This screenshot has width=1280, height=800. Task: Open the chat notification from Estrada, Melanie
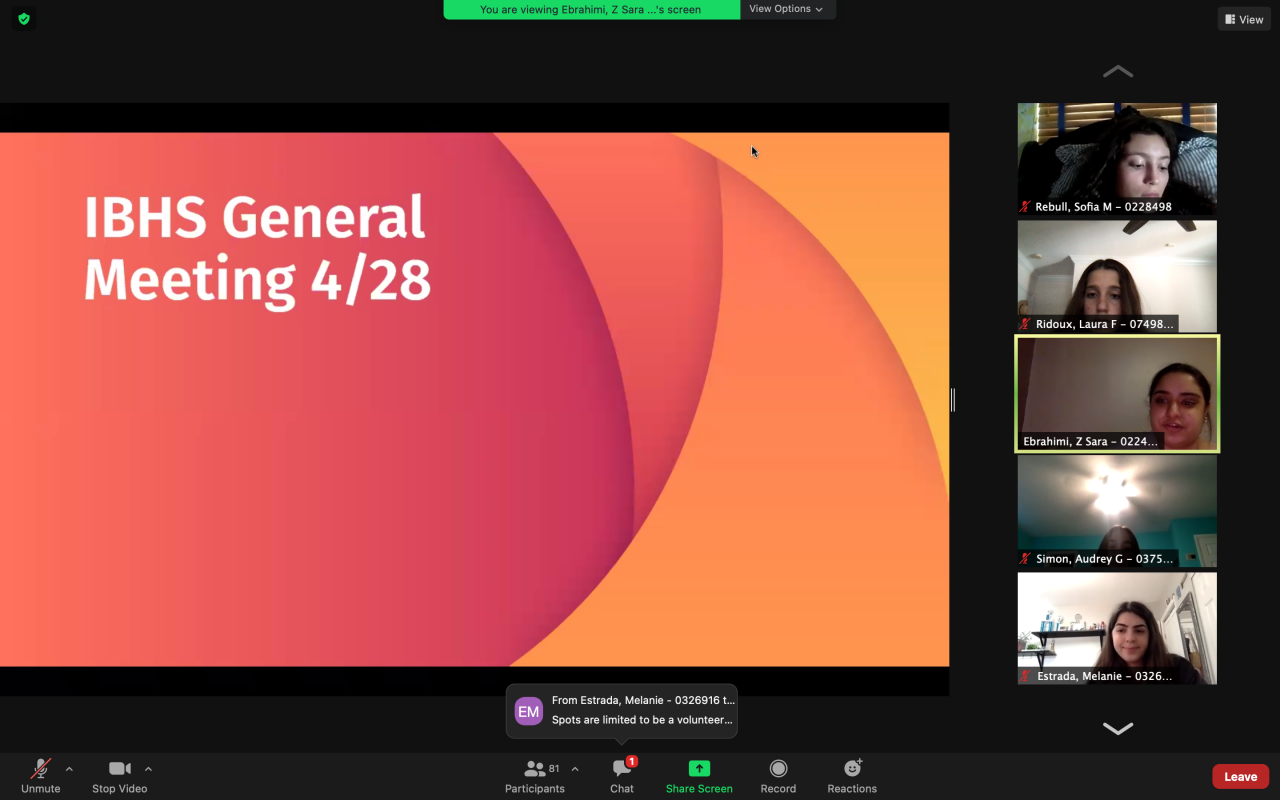622,711
